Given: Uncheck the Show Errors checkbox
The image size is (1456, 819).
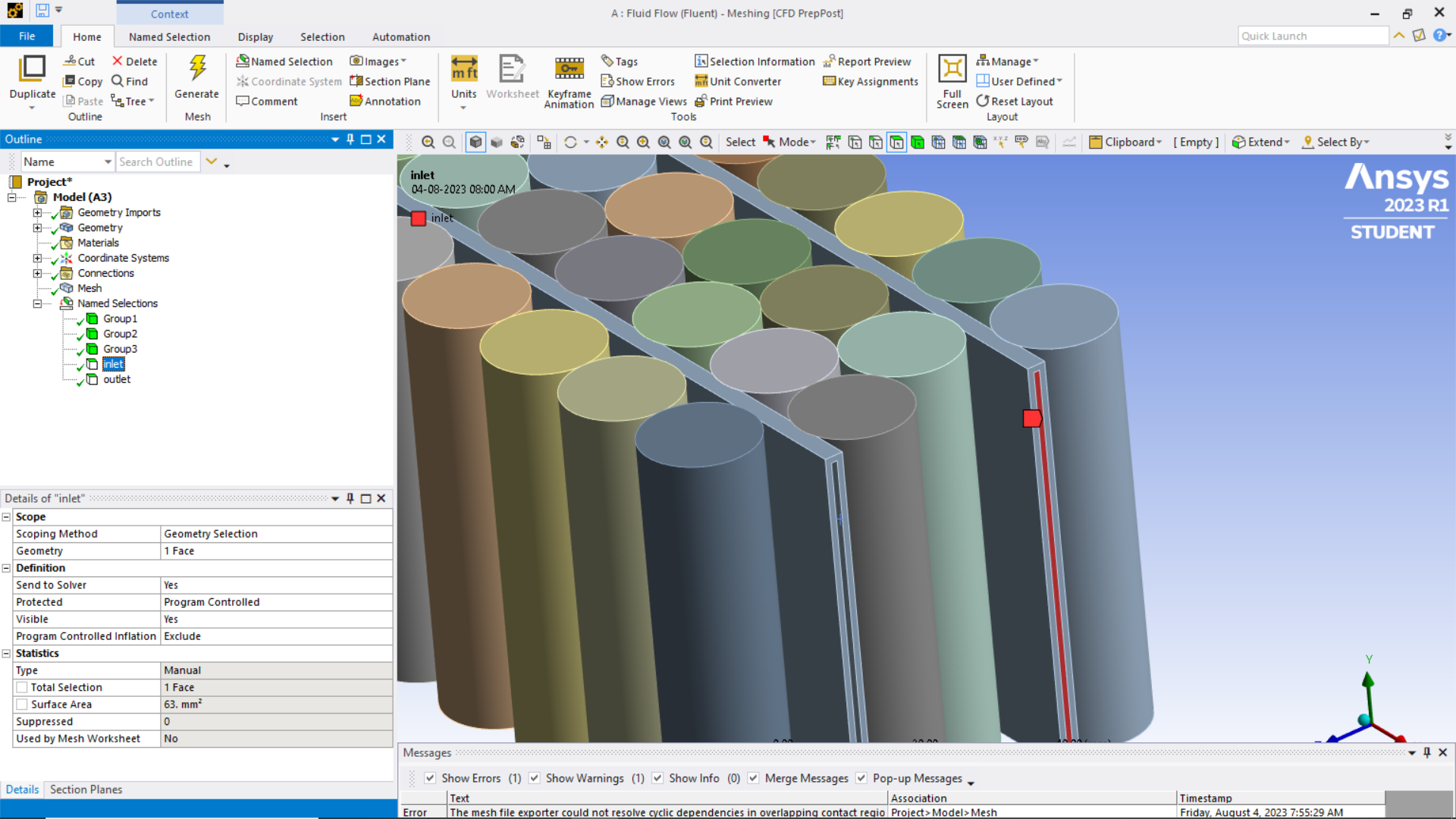Looking at the screenshot, I should 430,778.
